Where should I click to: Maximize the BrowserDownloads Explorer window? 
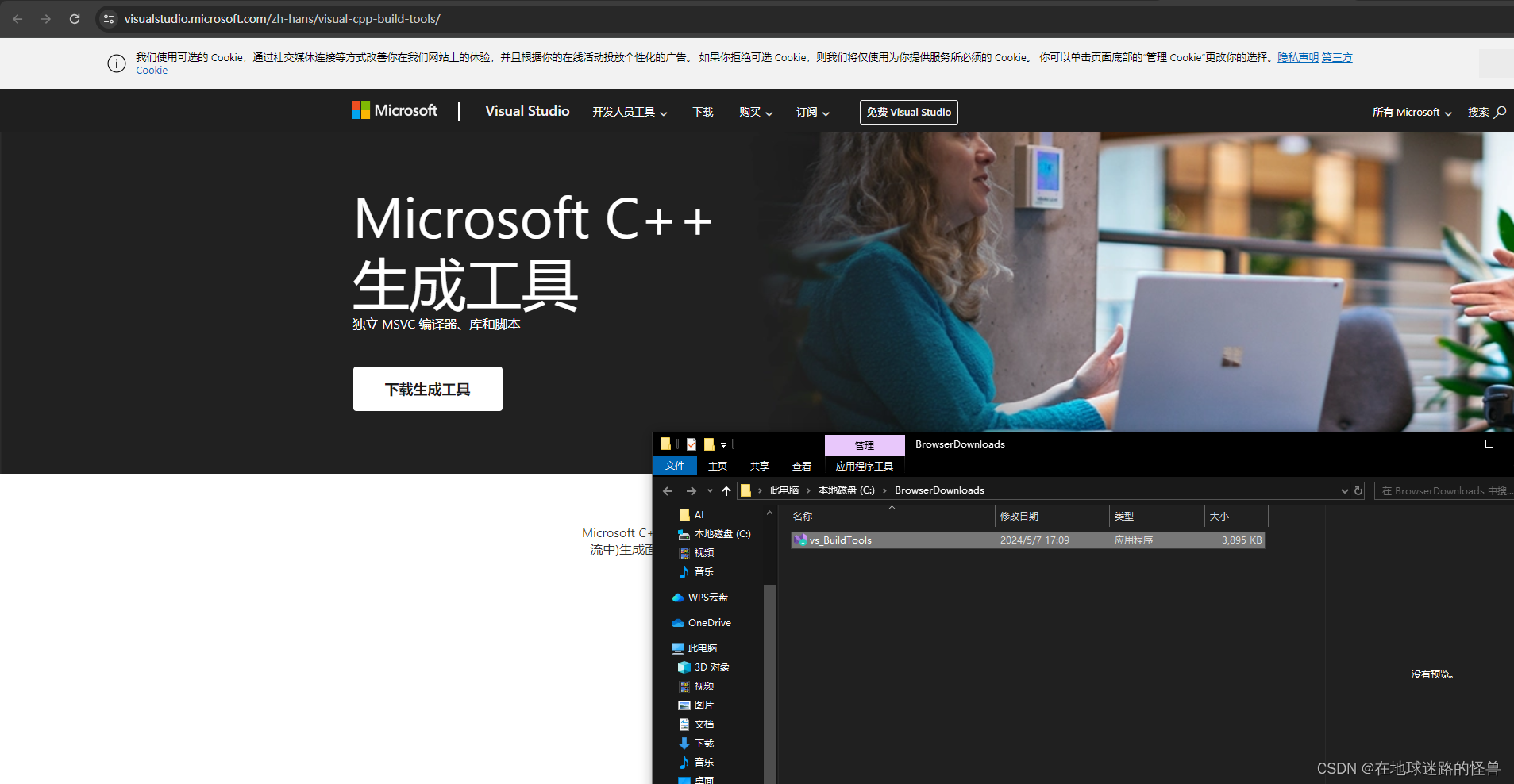coord(1489,444)
